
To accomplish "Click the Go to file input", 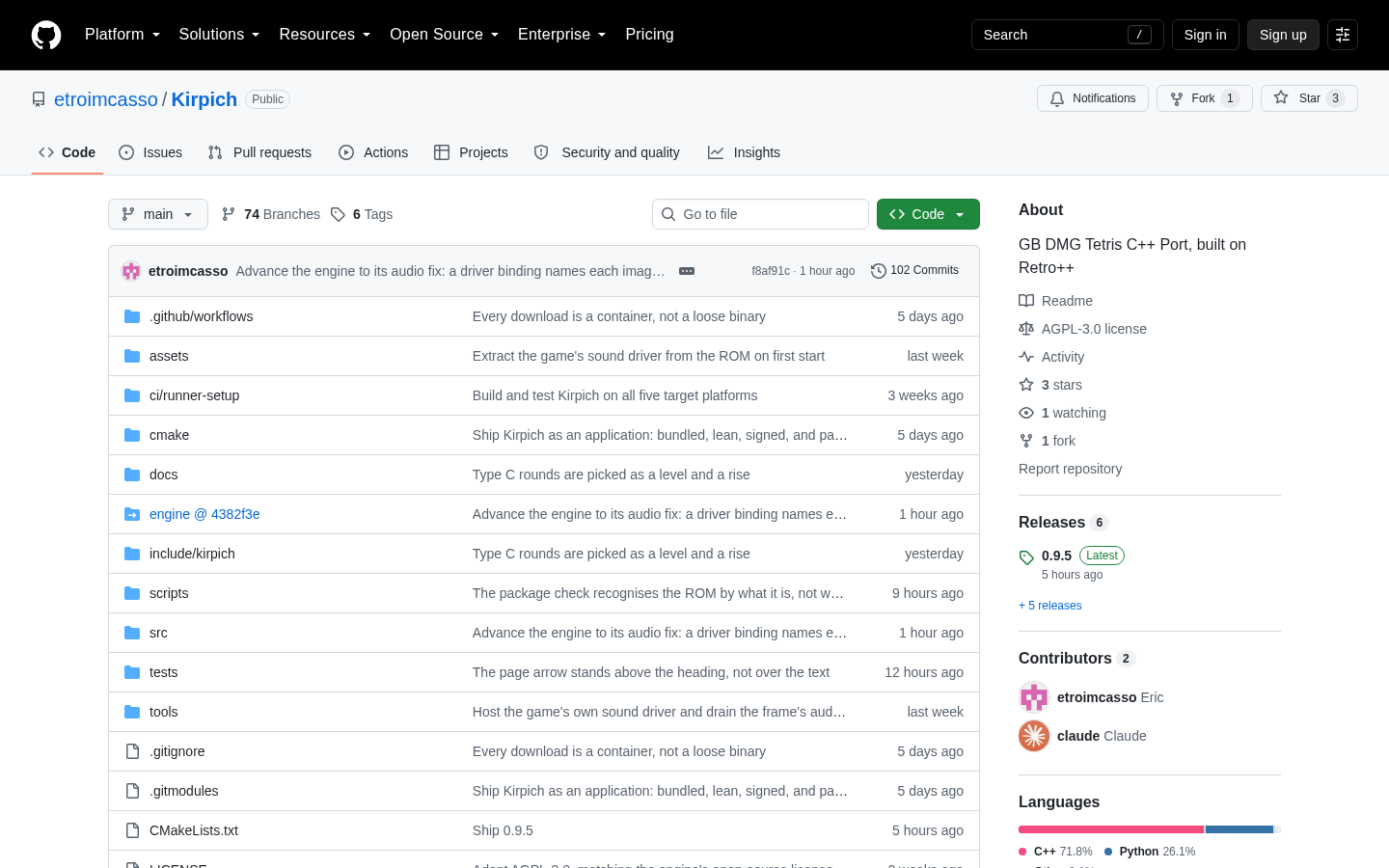I will click(760, 214).
